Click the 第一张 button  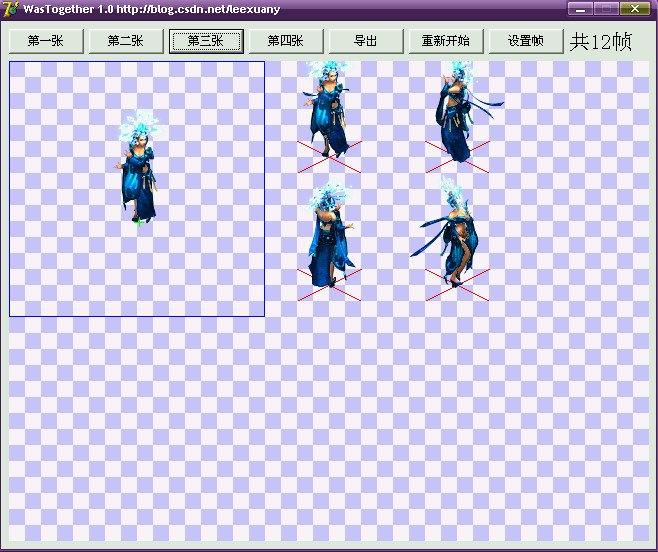46,41
